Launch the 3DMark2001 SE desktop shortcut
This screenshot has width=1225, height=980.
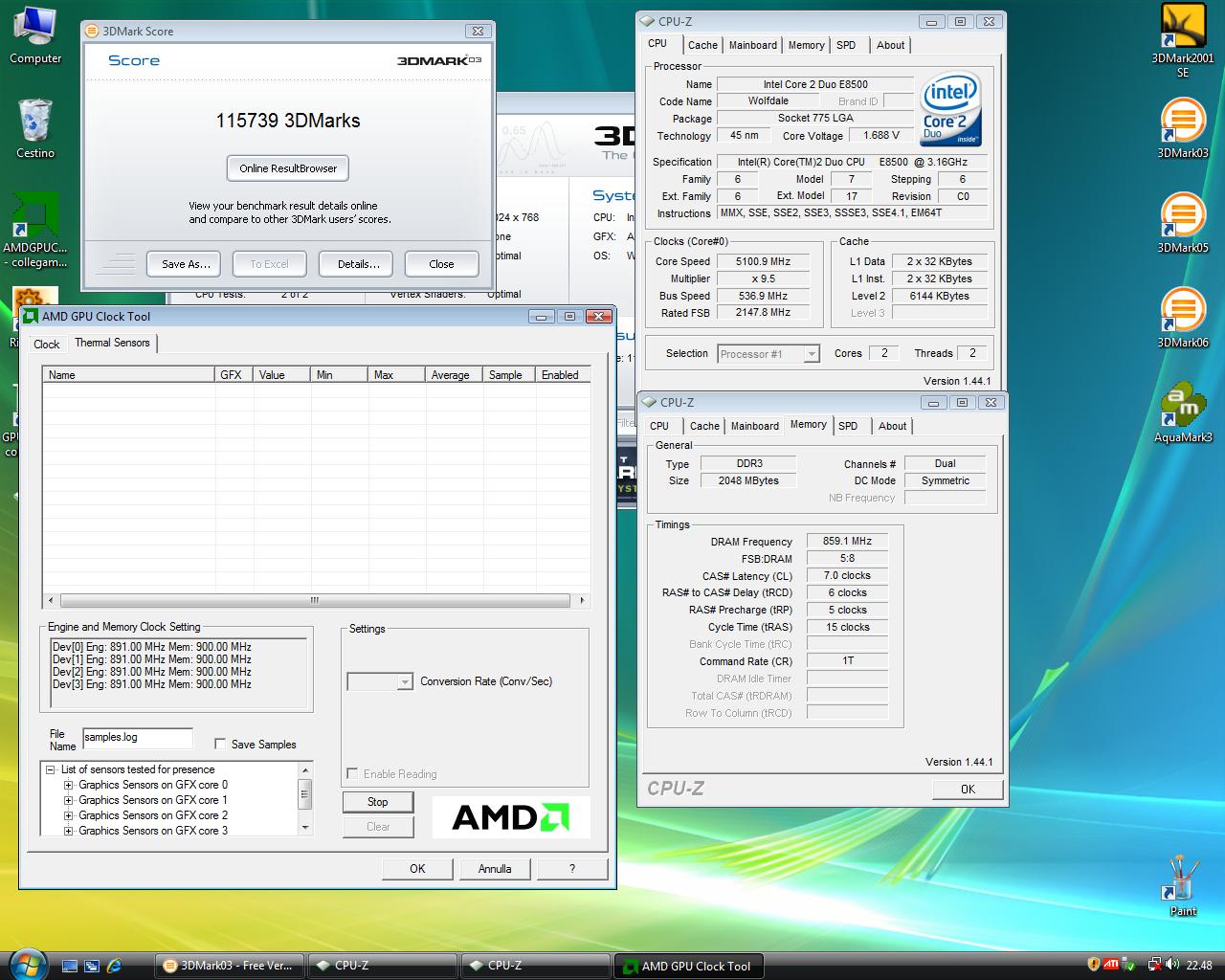1183,40
